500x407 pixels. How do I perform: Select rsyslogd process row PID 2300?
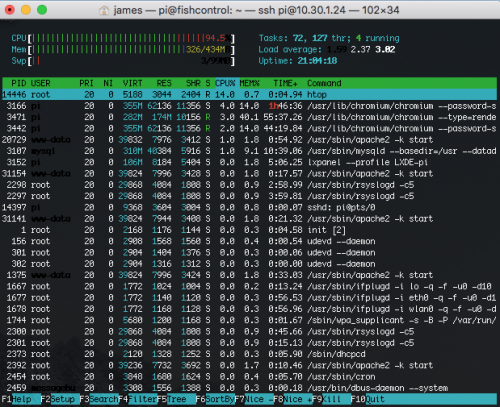pyautogui.click(x=249, y=332)
